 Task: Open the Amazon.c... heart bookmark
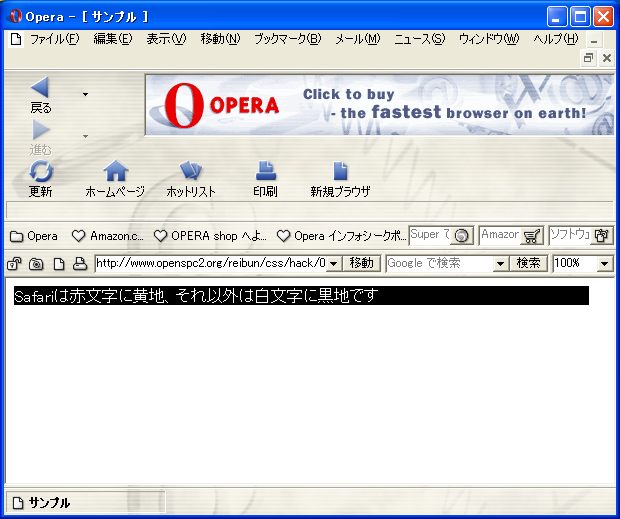click(x=108, y=236)
